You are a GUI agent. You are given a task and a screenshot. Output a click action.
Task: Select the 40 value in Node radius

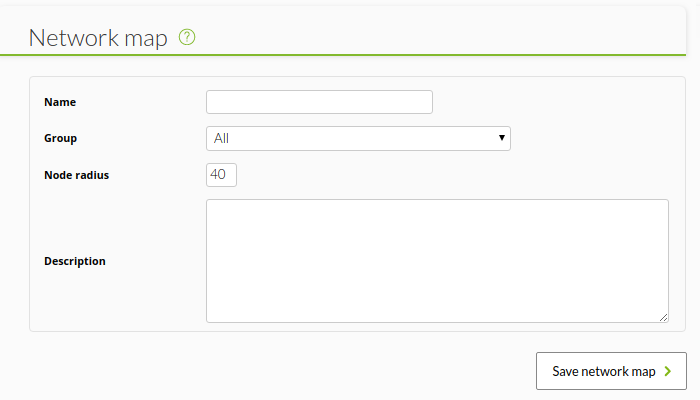coord(218,174)
